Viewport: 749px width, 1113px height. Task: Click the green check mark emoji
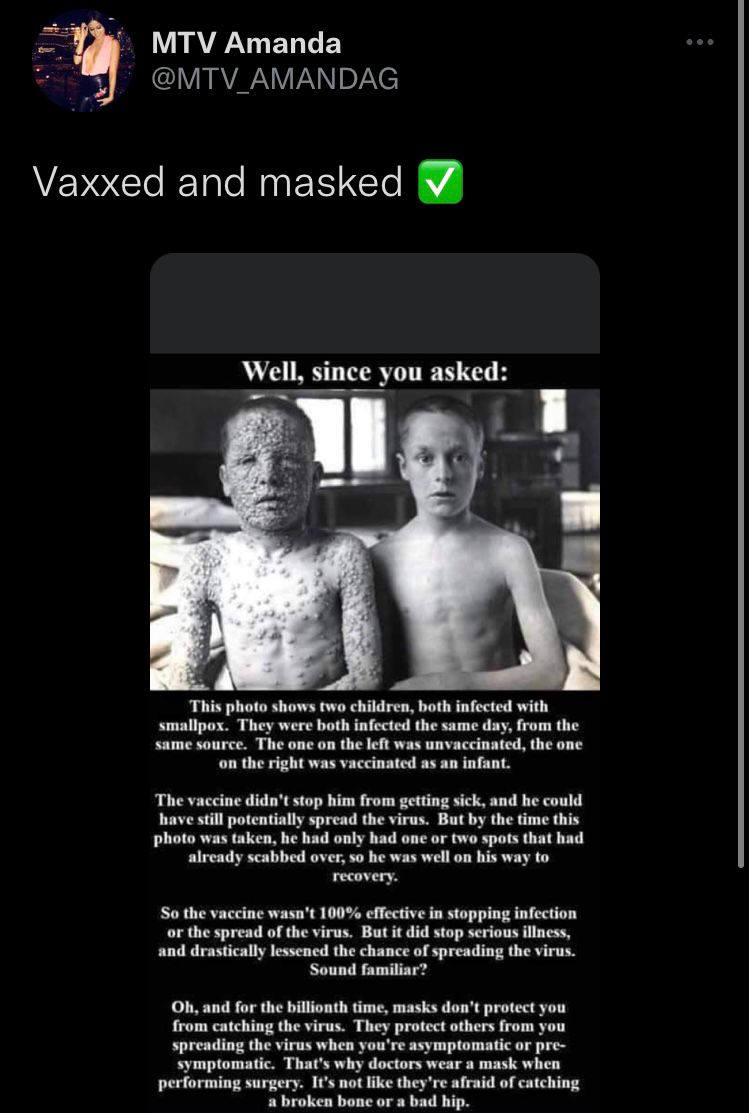(x=440, y=182)
